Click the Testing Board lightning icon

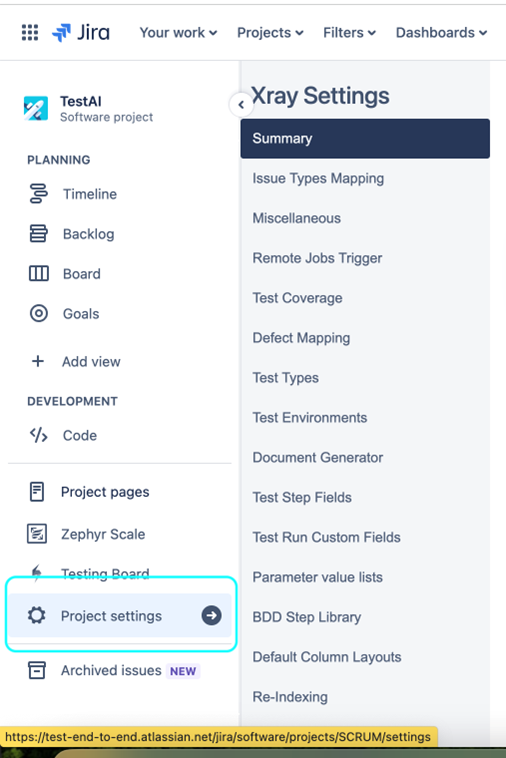pos(37,571)
